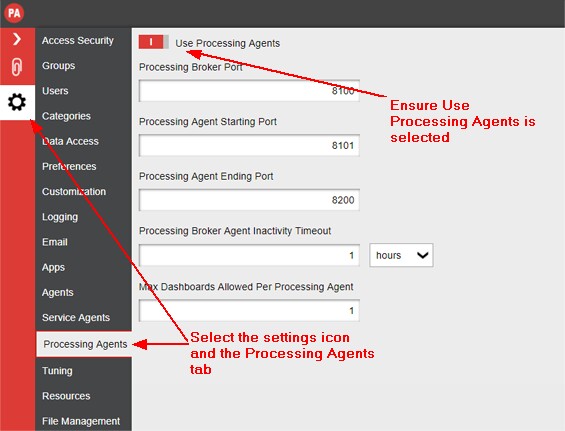Switch to the File Management tab
The image size is (565, 431).
(x=81, y=421)
